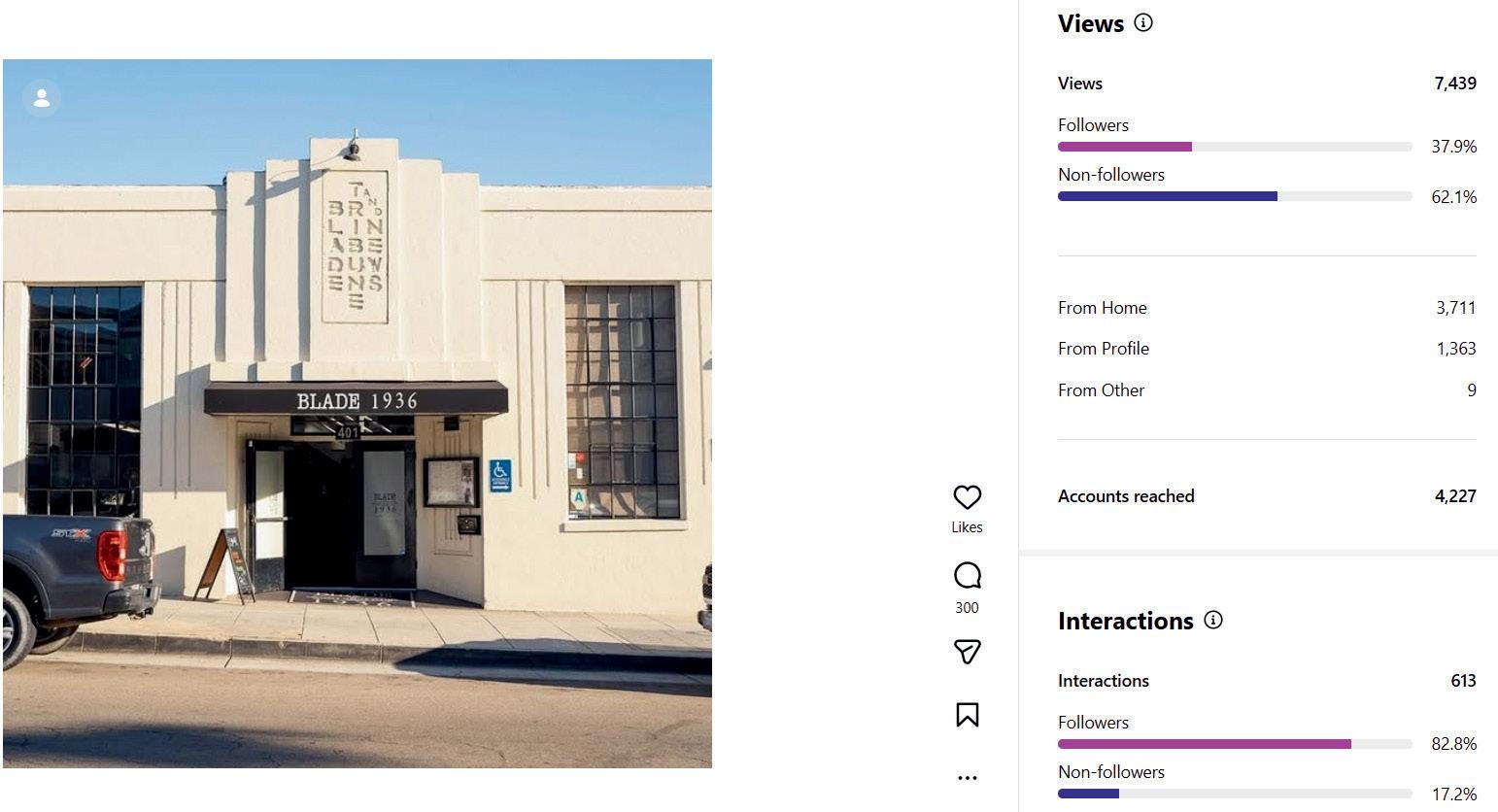This screenshot has height=812, width=1498.
Task: Show info tooltip next to Views heading
Action: coord(1143,23)
